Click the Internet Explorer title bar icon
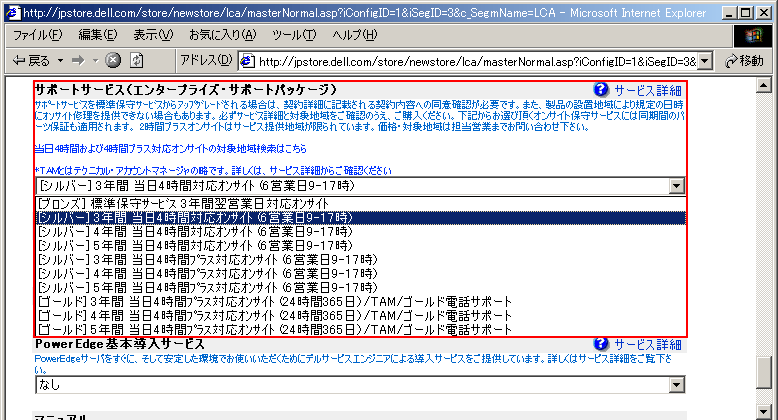 coord(12,12)
